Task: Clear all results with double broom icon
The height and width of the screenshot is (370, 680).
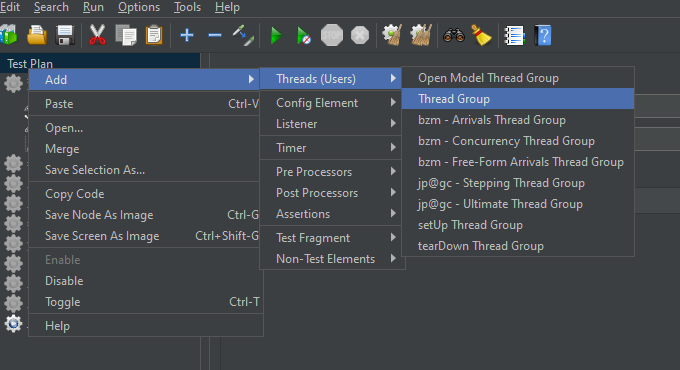Action: coord(421,35)
